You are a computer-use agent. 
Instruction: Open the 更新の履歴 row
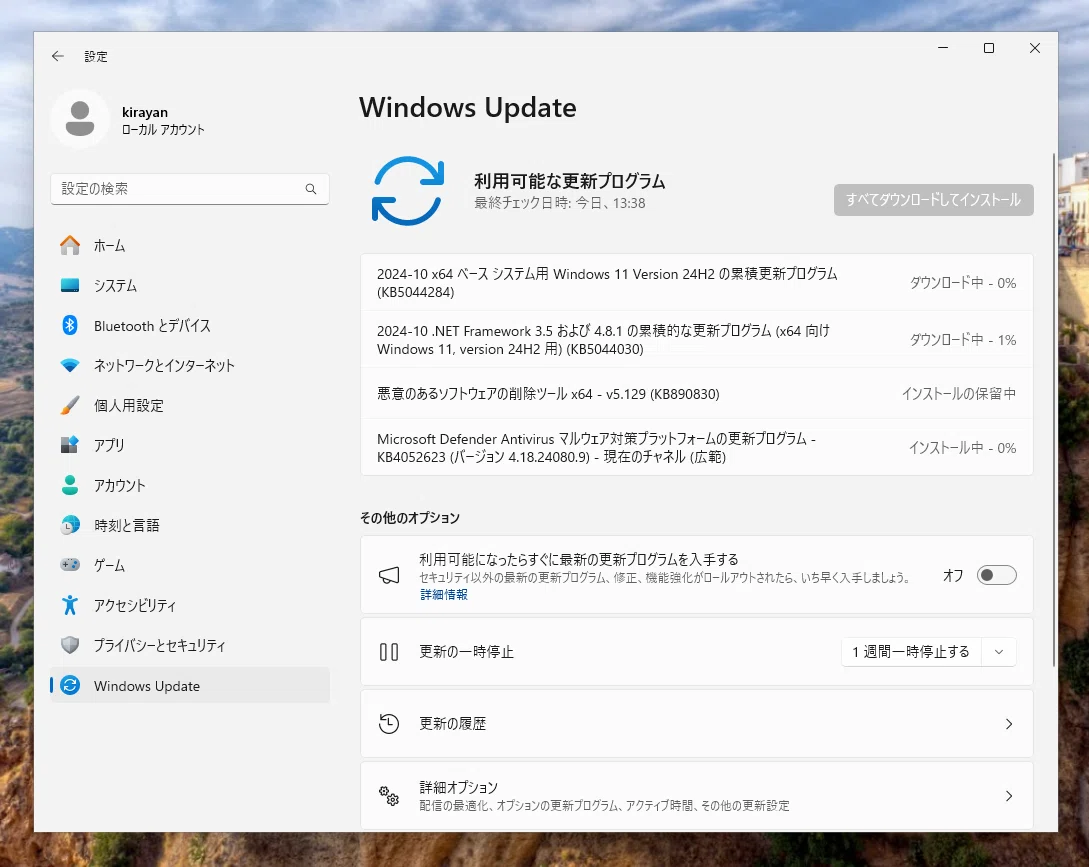click(x=697, y=724)
